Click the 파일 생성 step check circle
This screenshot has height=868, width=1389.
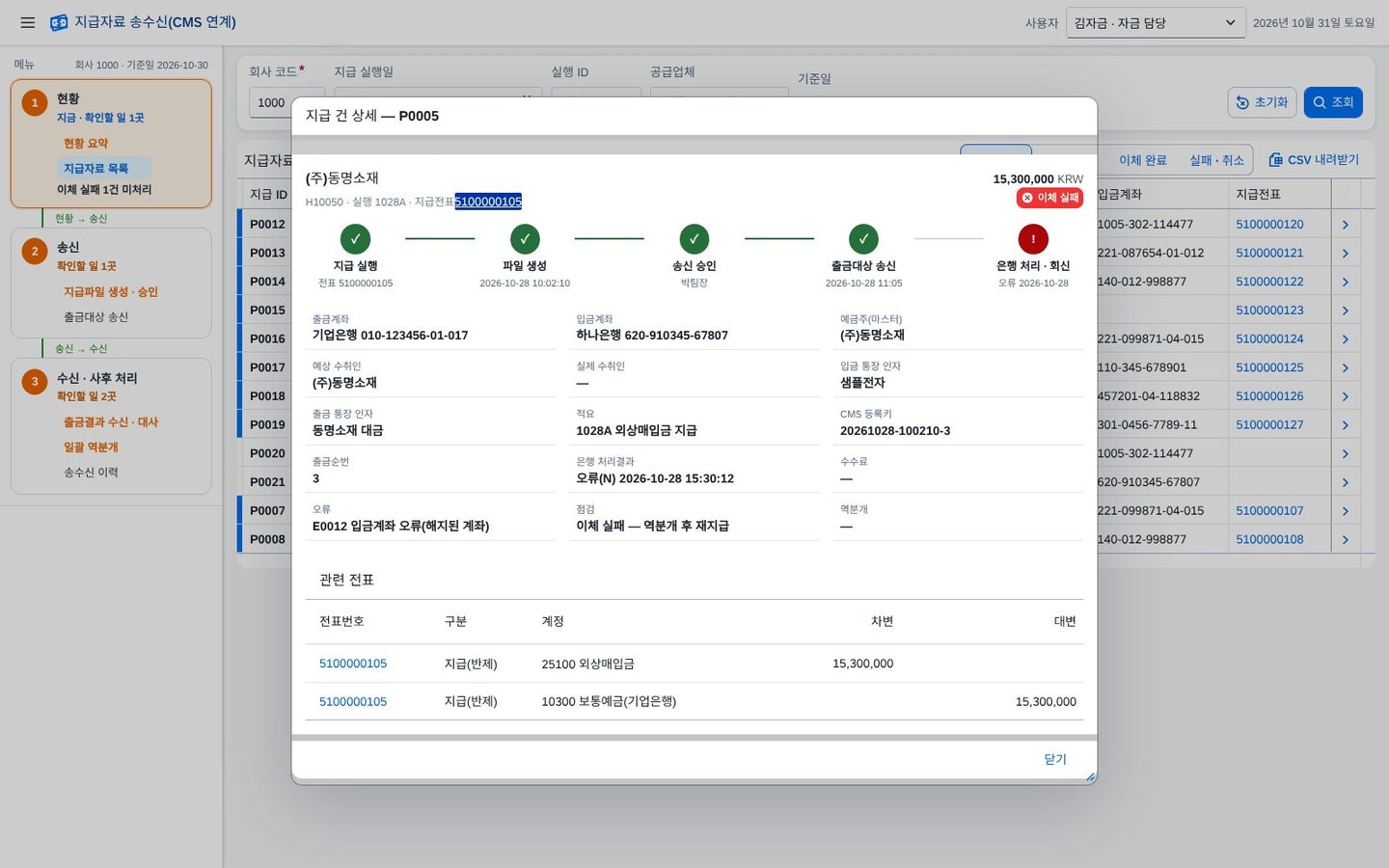pyautogui.click(x=525, y=238)
